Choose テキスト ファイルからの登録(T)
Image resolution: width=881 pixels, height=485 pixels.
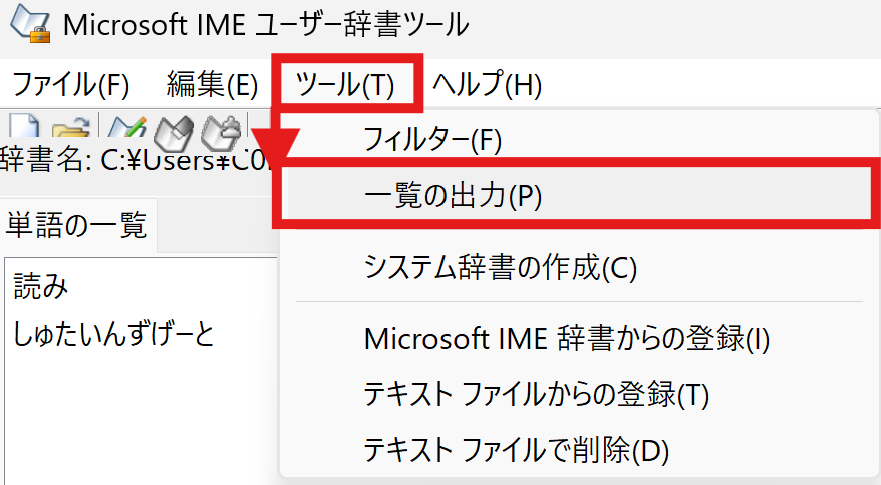click(536, 394)
